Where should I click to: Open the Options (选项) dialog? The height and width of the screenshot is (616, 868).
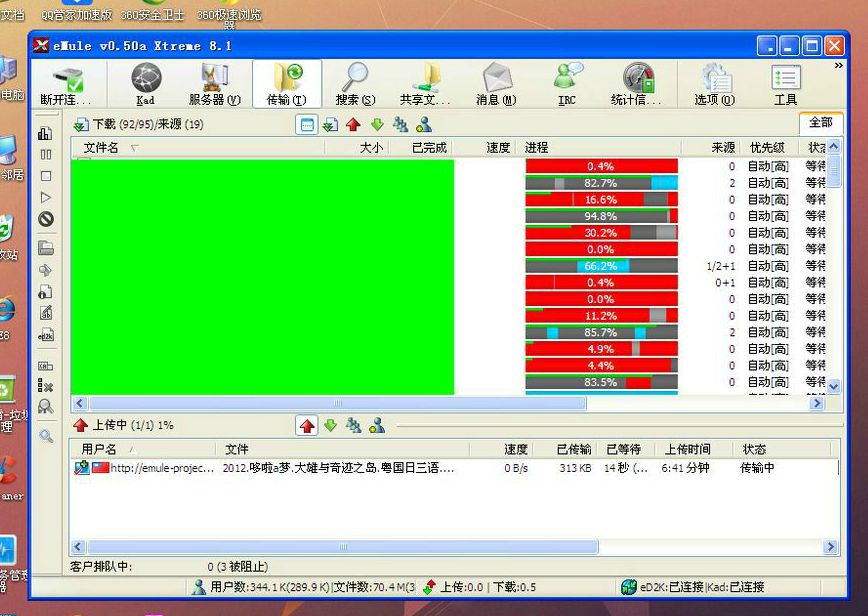[x=715, y=84]
